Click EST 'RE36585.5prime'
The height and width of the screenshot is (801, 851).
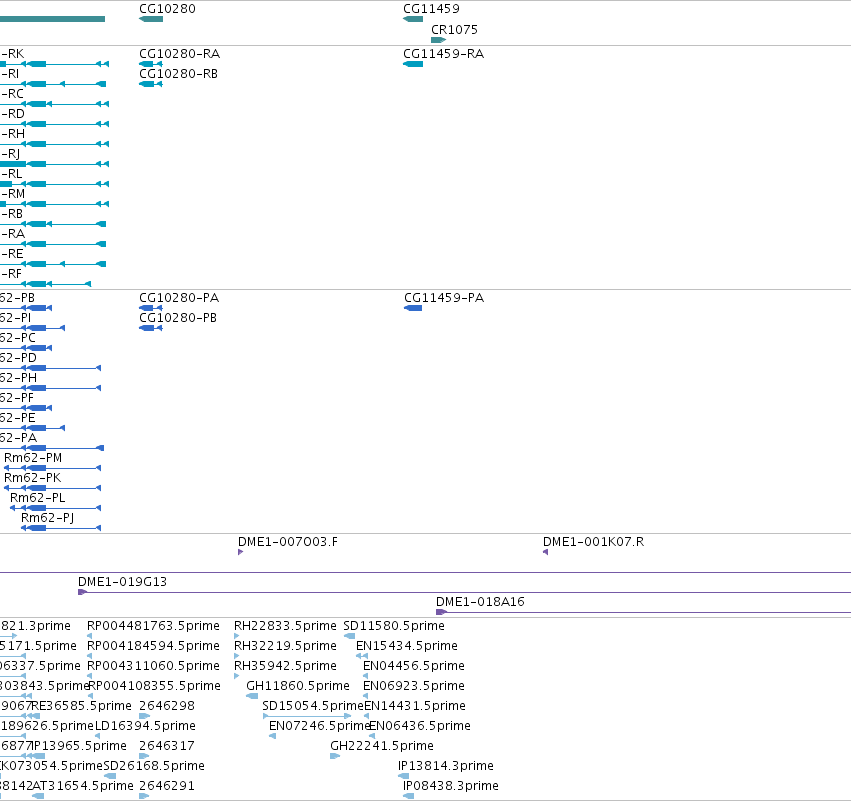pos(82,707)
